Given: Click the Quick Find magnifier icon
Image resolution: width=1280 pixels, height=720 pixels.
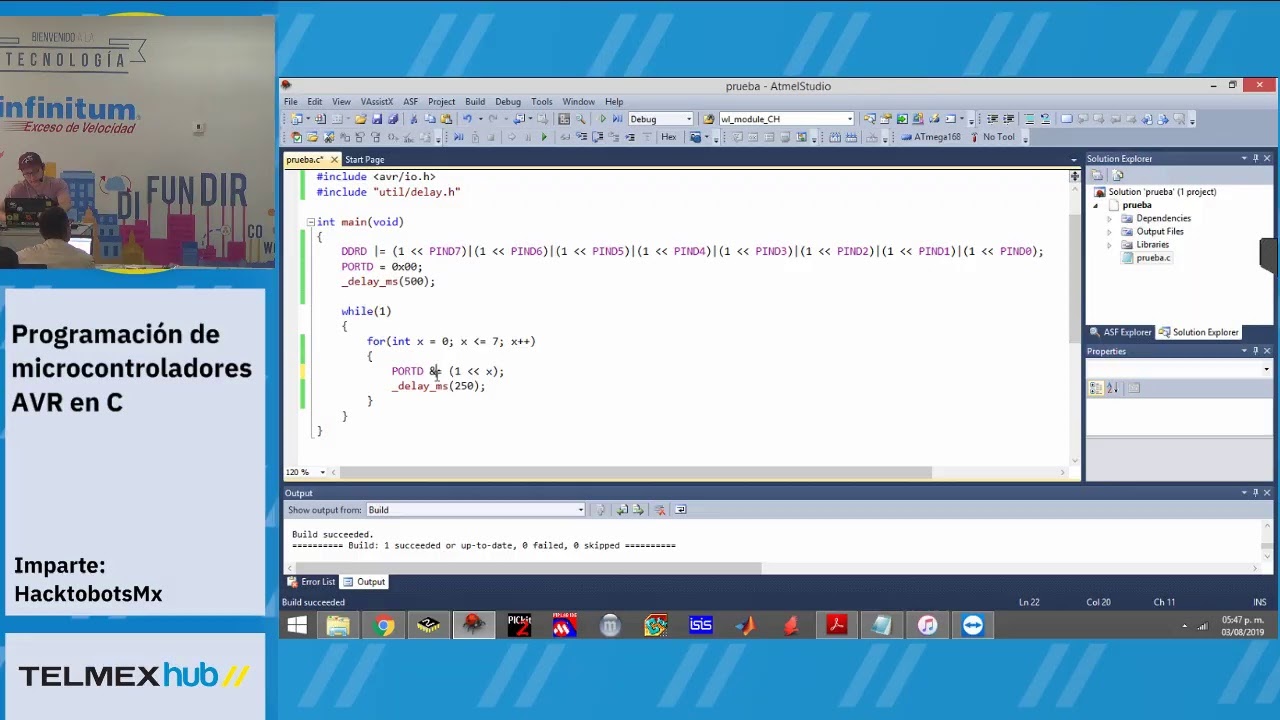Looking at the screenshot, I should (580, 119).
